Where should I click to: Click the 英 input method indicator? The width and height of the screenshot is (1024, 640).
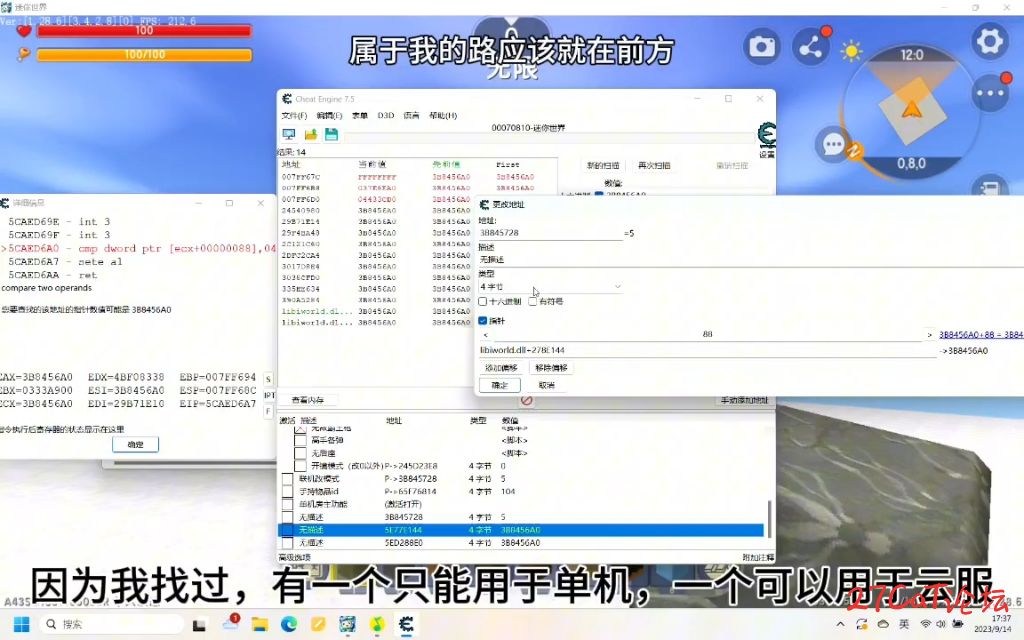pyautogui.click(x=904, y=624)
